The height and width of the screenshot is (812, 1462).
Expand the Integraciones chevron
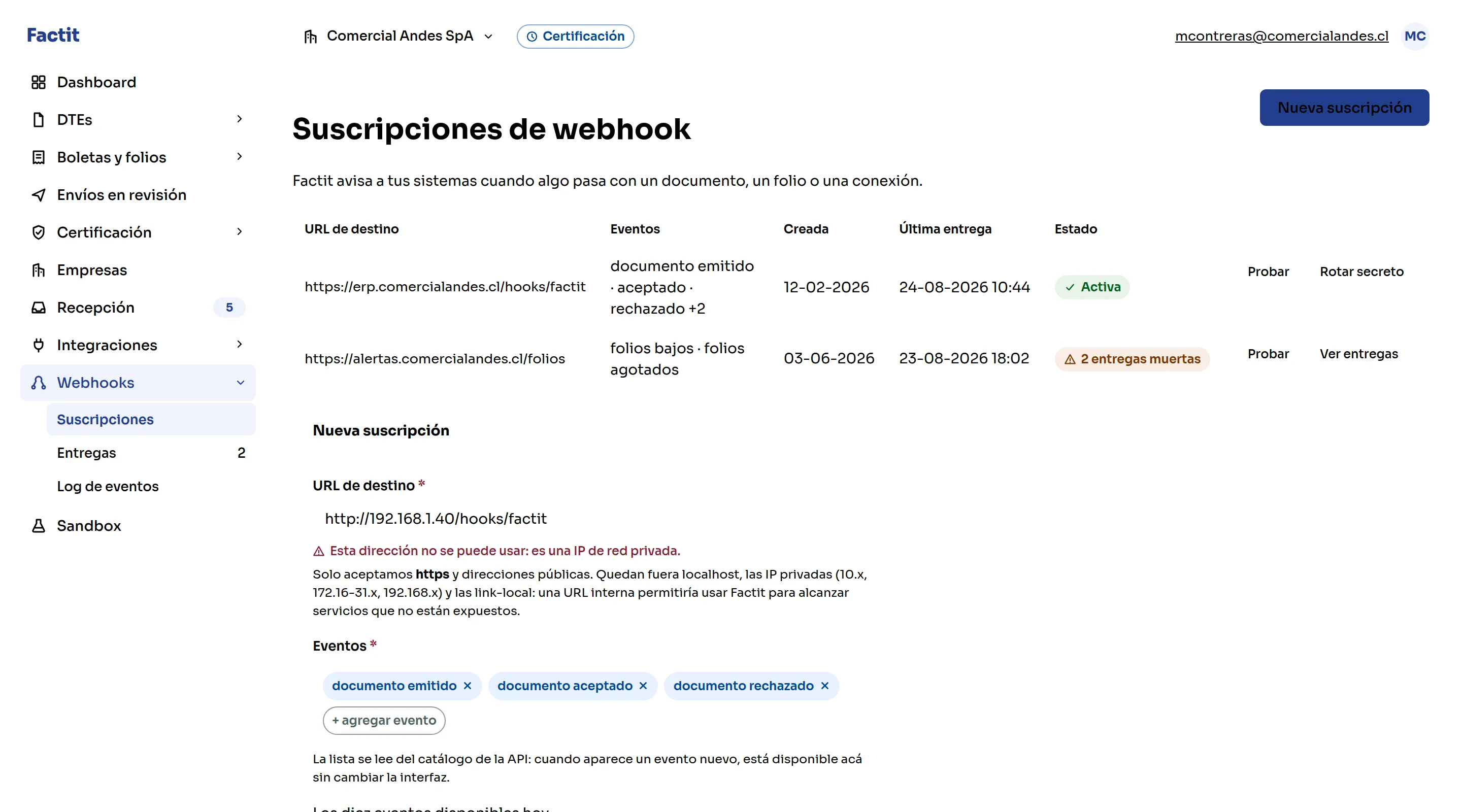point(240,344)
